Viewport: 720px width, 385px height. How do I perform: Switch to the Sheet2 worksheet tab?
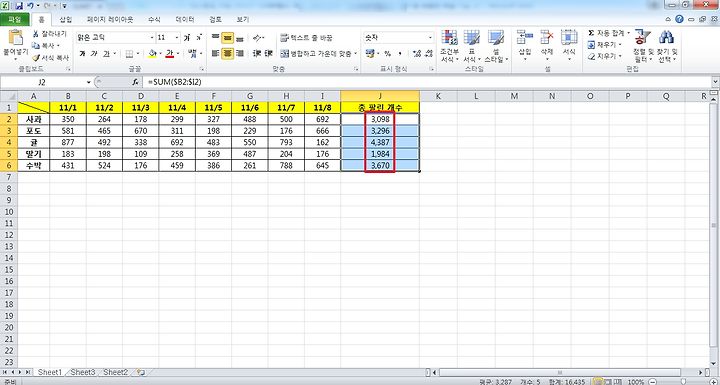pos(115,372)
